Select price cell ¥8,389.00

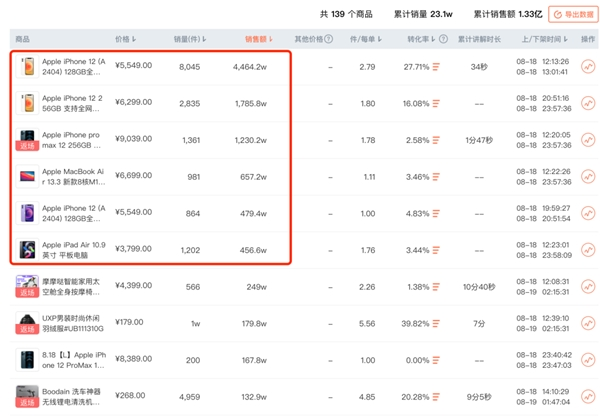click(x=134, y=359)
